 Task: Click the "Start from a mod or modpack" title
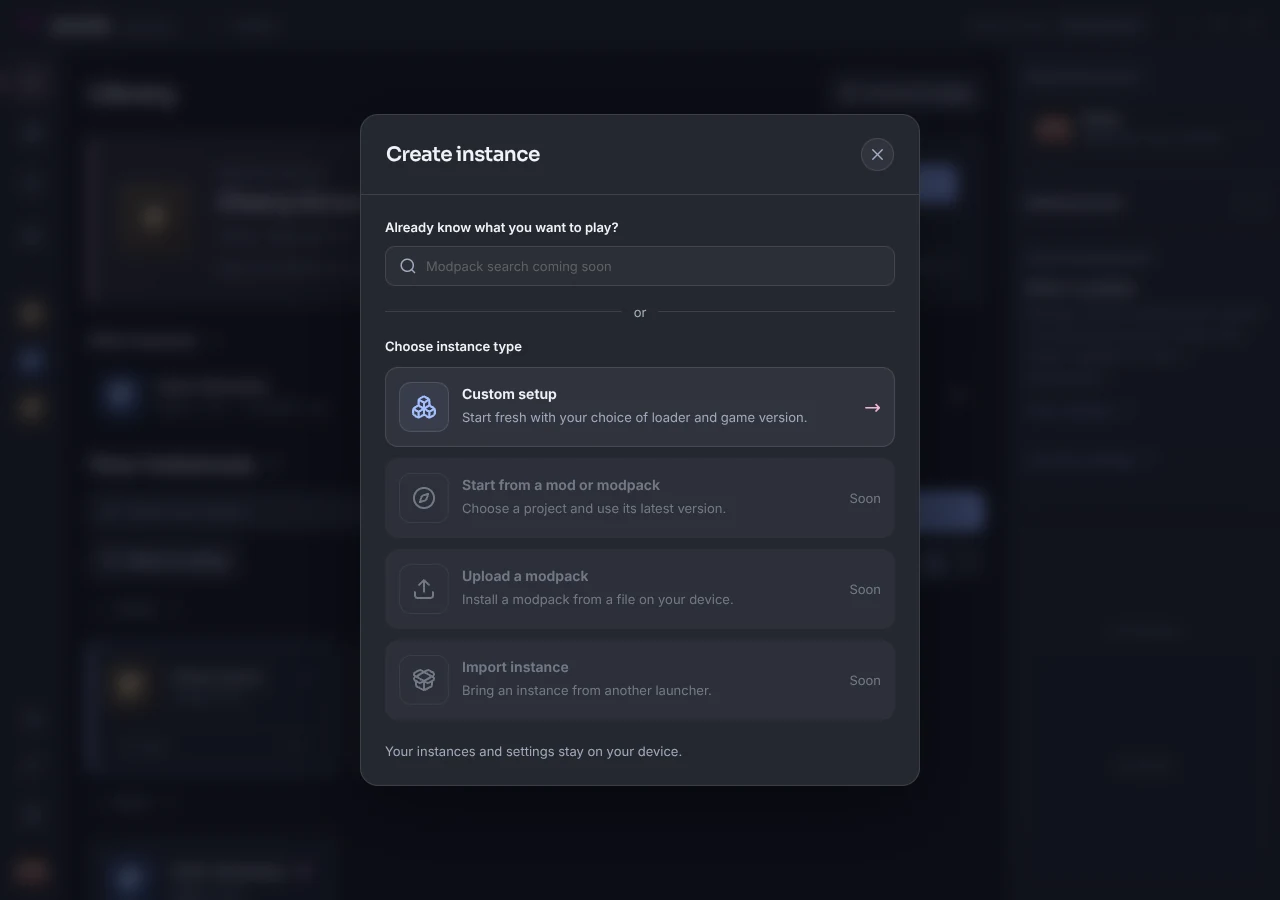coord(561,485)
